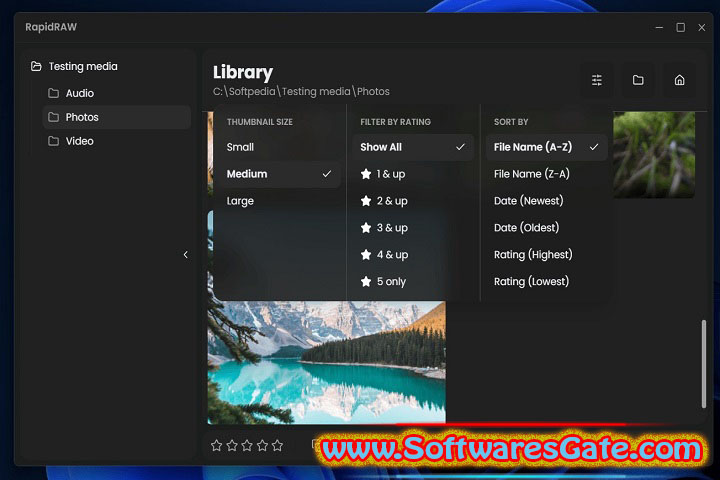Filter by 5 only rating
The width and height of the screenshot is (720, 480).
click(413, 282)
